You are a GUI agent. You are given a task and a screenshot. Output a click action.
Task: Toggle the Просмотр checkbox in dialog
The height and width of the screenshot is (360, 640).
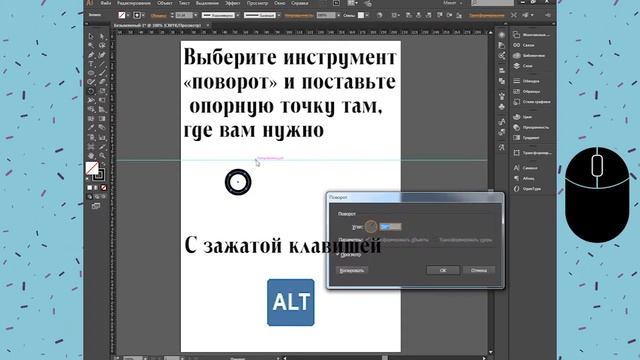[x=339, y=254]
